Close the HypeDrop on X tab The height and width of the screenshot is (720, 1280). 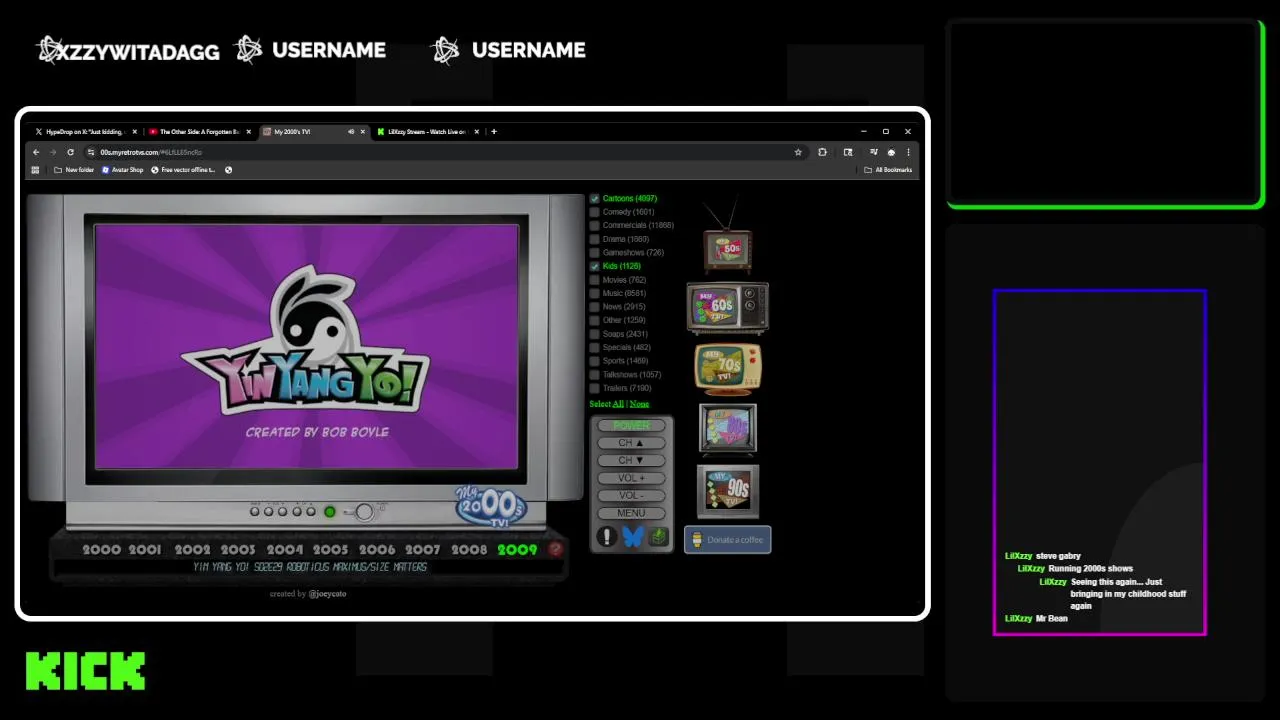click(x=135, y=131)
